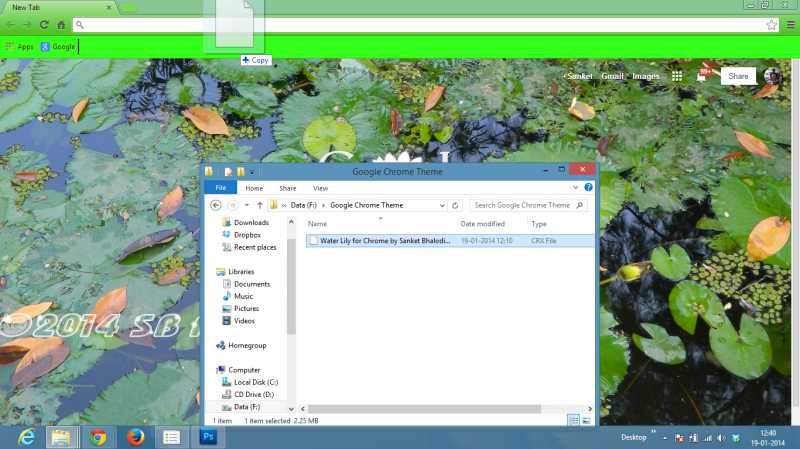Viewport: 800px width, 449px height.
Task: Click Google Share button
Action: (x=738, y=76)
